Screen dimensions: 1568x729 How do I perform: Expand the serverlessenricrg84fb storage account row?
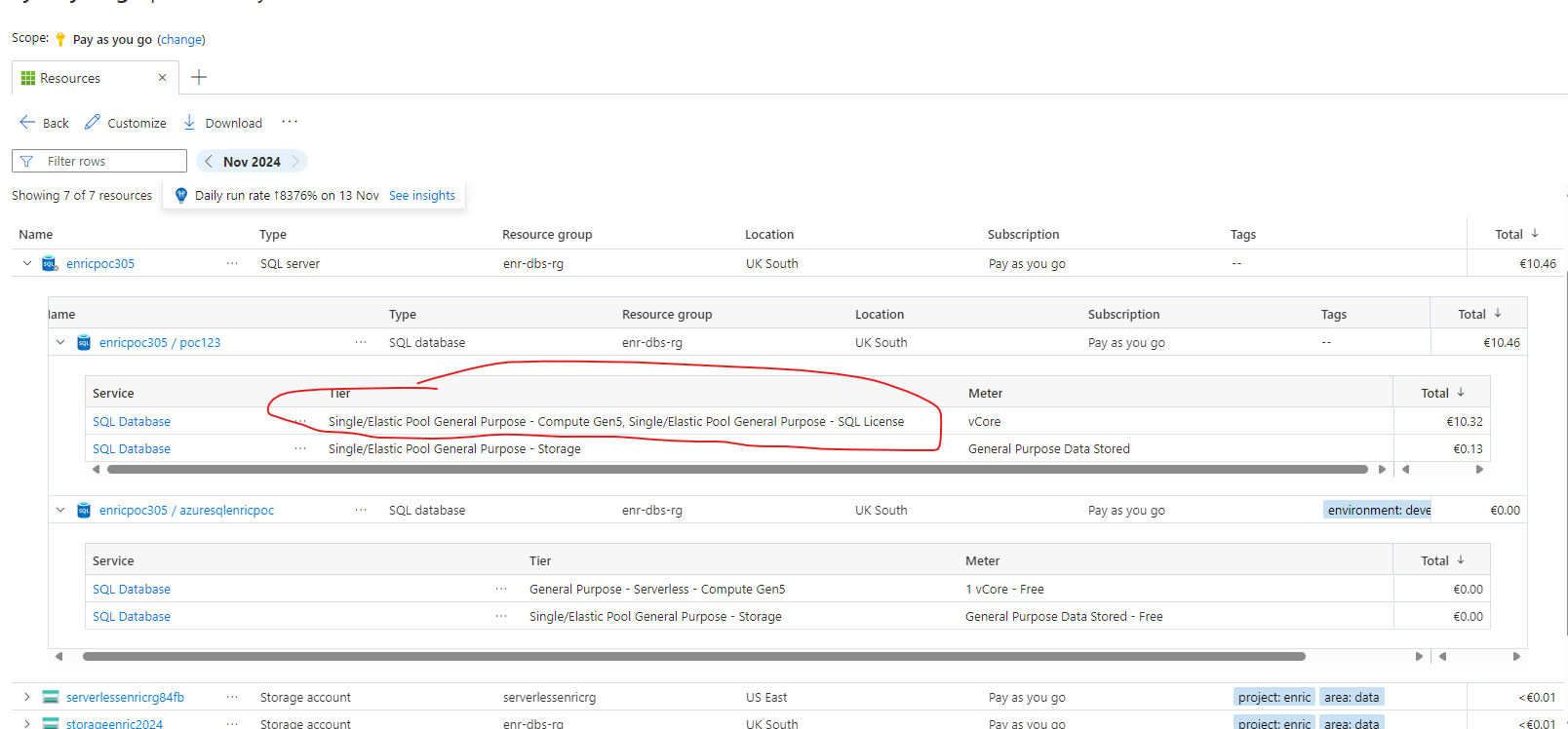point(27,697)
